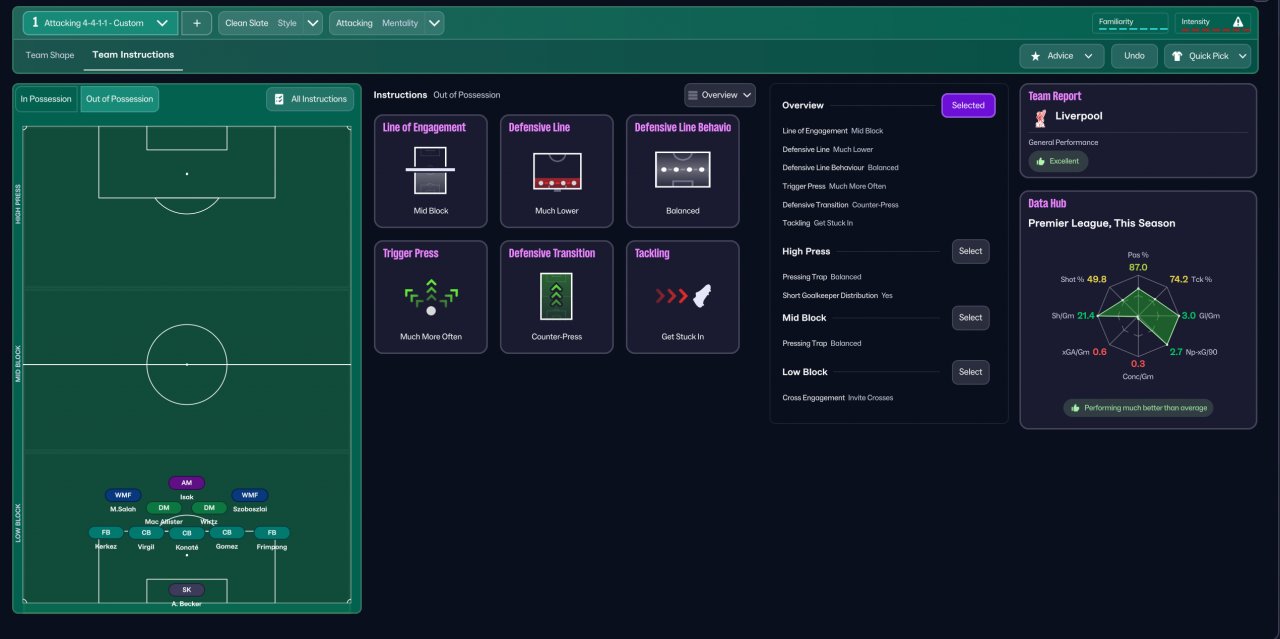Click the Excellent performance badge

pyautogui.click(x=1058, y=160)
